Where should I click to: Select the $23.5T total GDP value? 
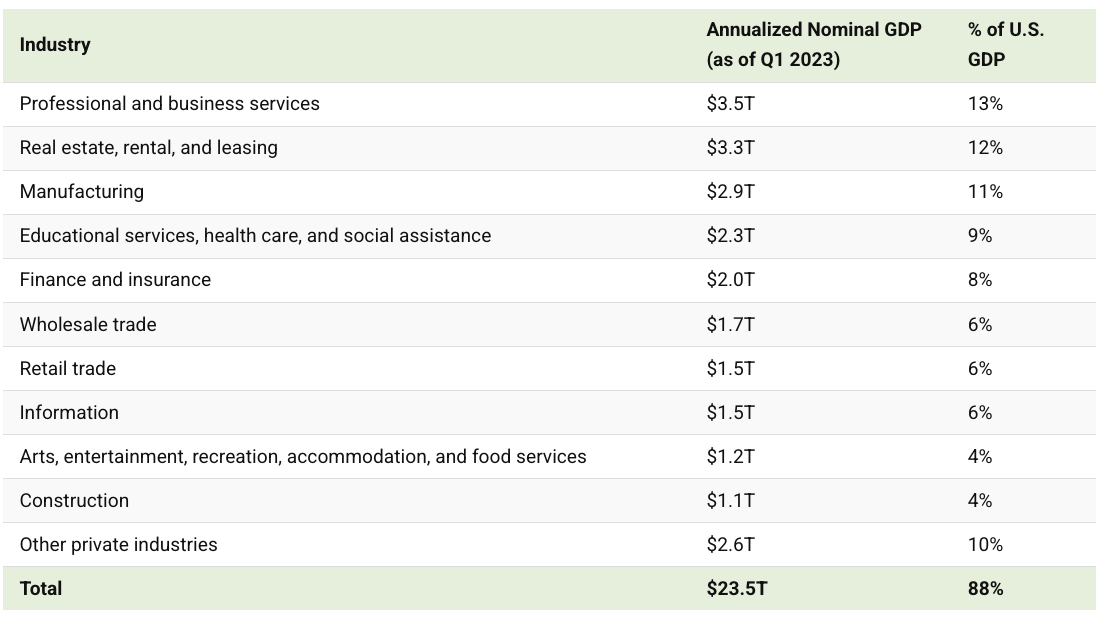point(737,589)
